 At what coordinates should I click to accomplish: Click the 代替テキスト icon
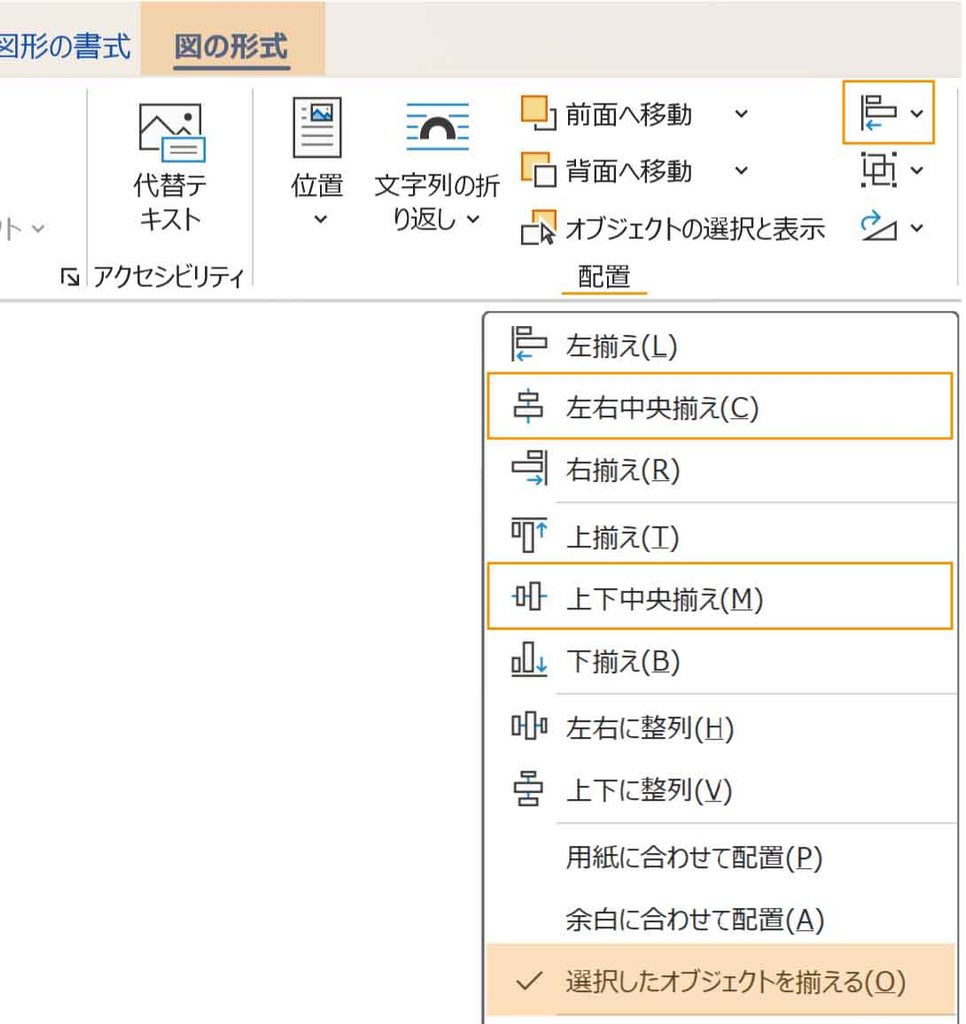171,133
